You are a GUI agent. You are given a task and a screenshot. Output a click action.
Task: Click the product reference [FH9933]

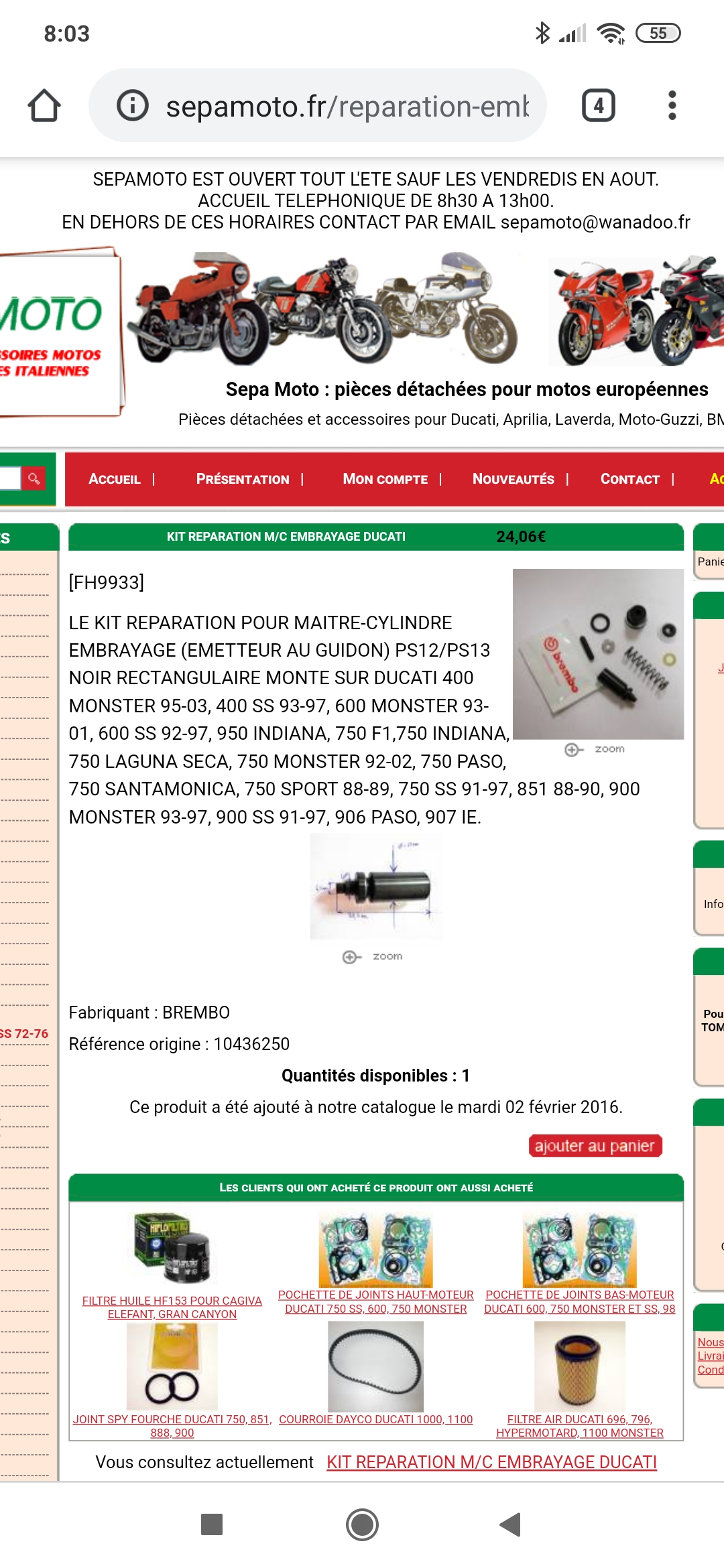(107, 582)
